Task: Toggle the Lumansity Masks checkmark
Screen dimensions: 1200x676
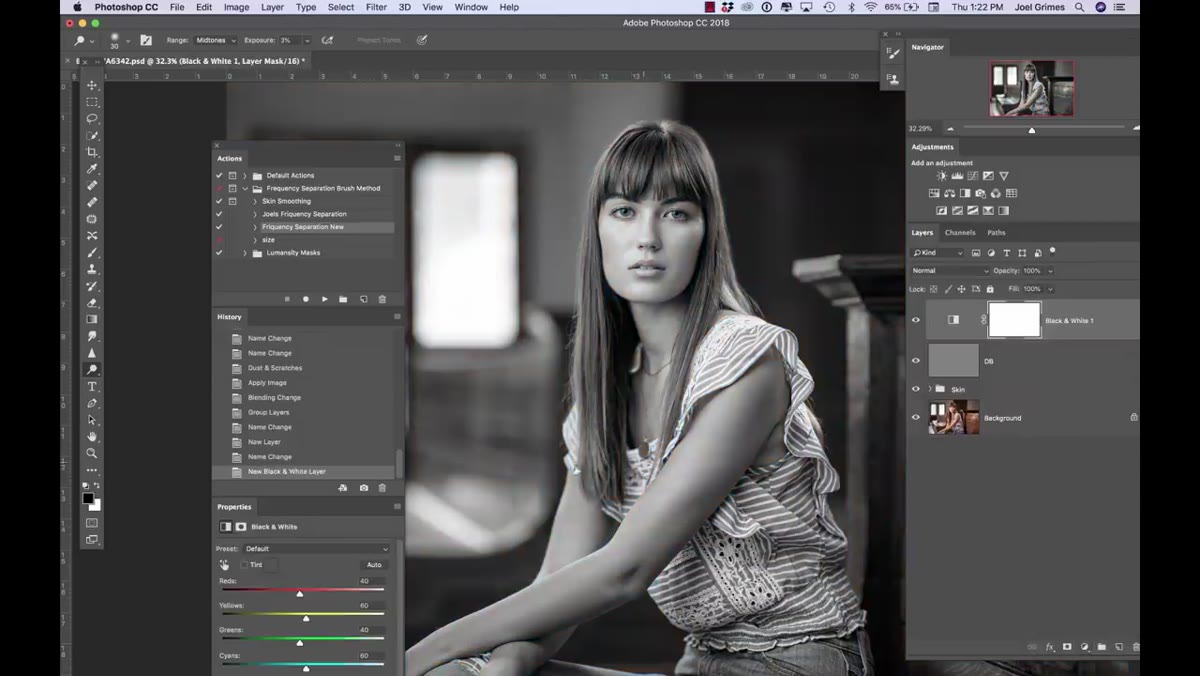Action: [219, 253]
